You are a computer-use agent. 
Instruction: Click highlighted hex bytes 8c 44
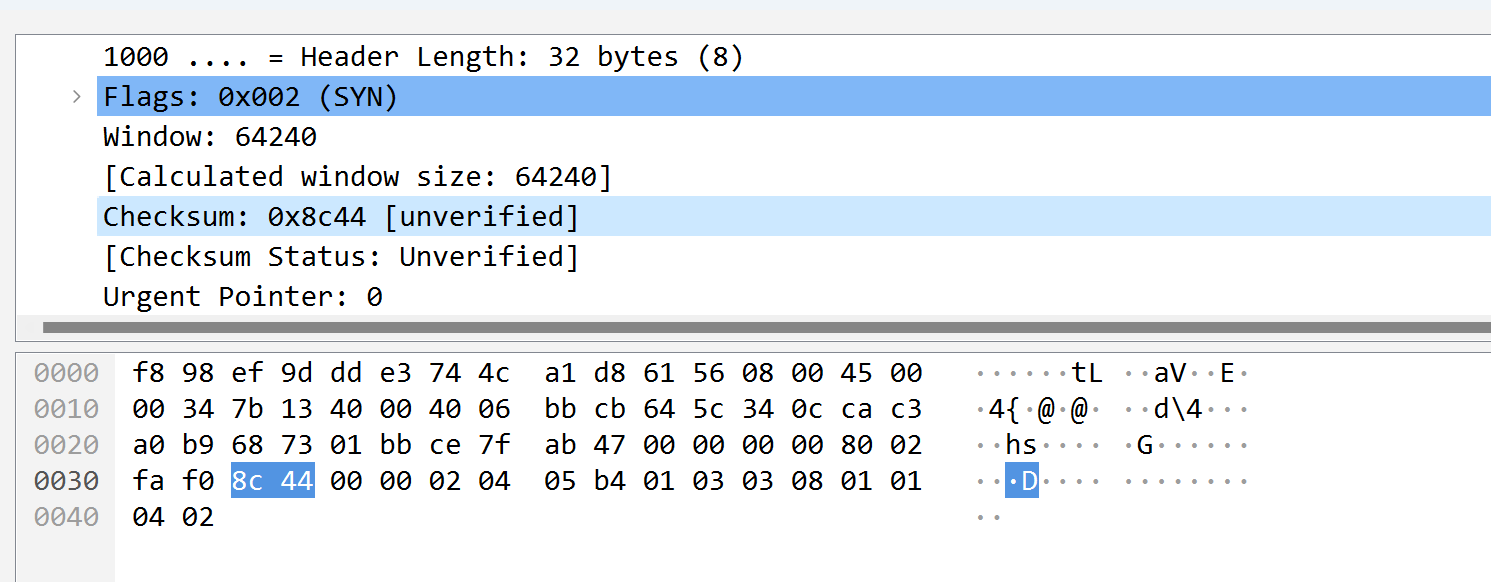(273, 481)
